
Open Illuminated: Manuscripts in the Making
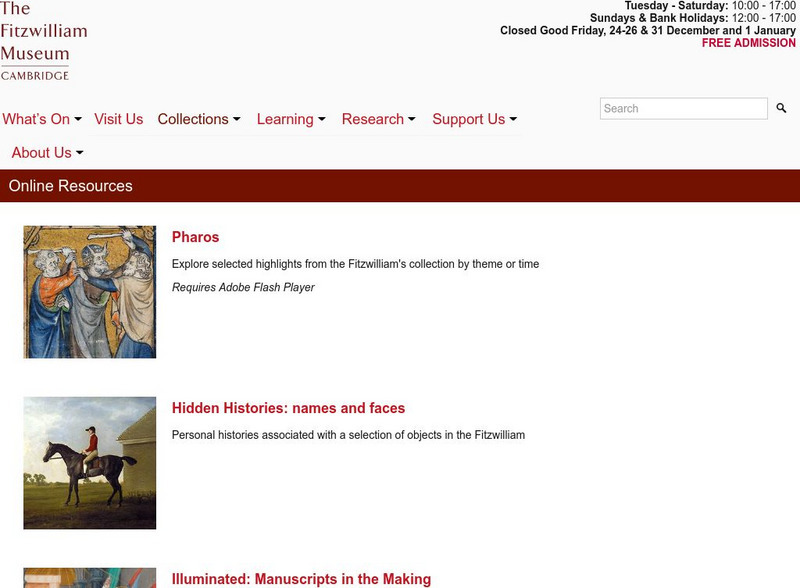[x=301, y=579]
